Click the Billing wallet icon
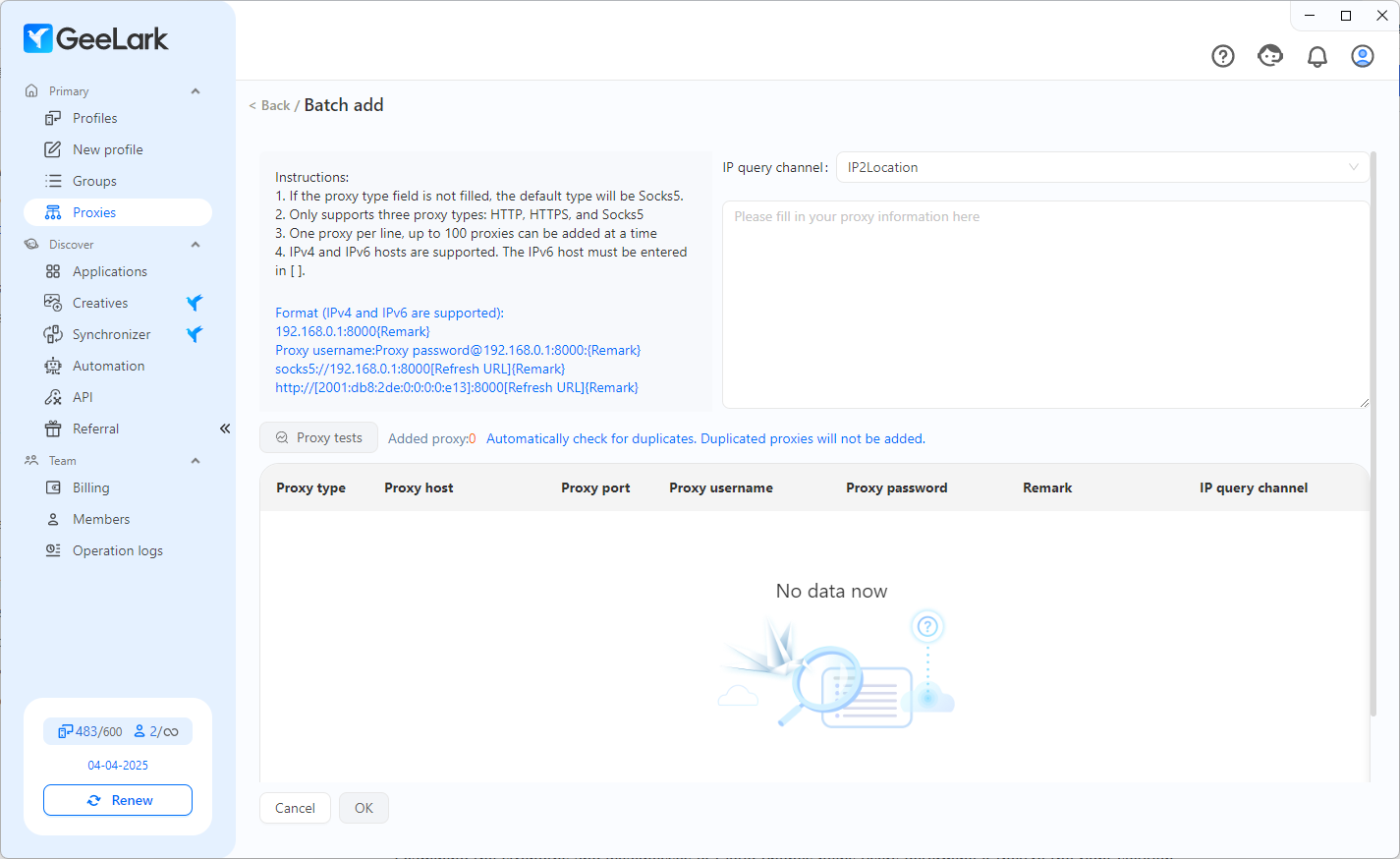The width and height of the screenshot is (1400, 859). (x=53, y=487)
